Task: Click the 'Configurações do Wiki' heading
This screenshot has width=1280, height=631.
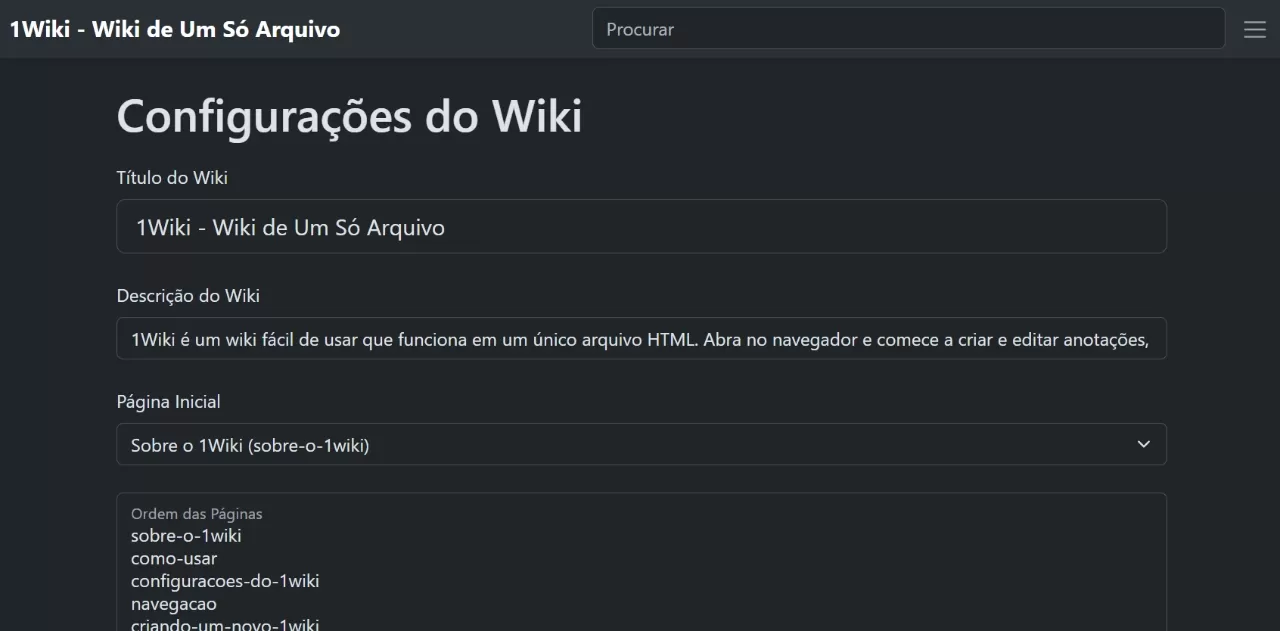Action: coord(350,117)
